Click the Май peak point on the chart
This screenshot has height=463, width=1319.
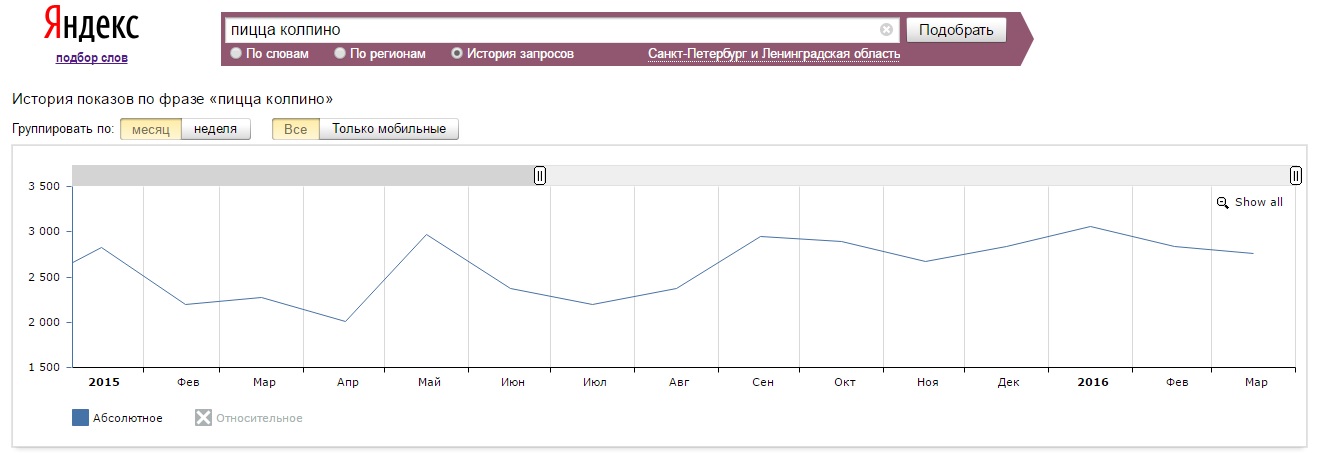(x=426, y=234)
